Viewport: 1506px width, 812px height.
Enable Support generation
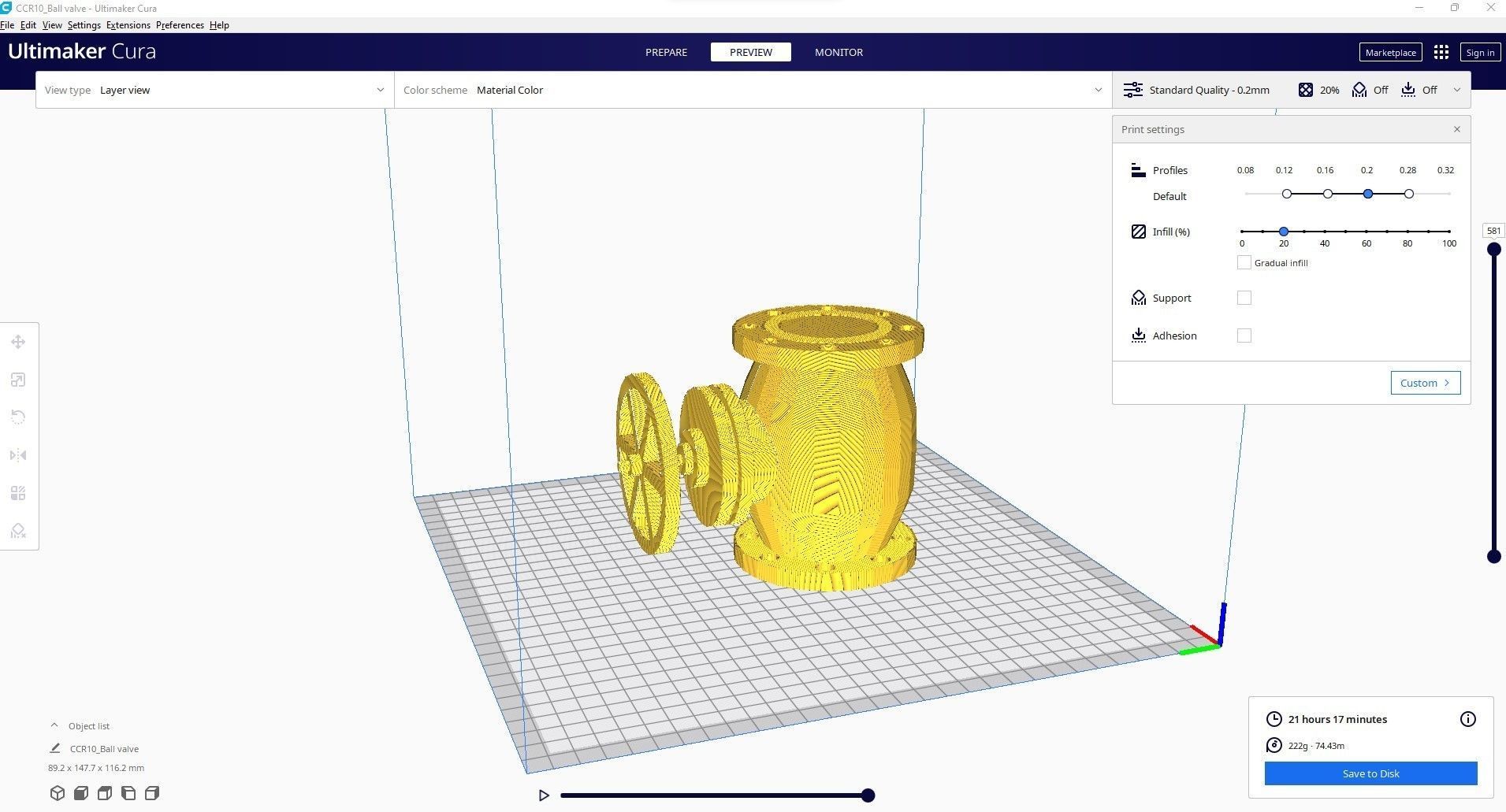(x=1244, y=298)
